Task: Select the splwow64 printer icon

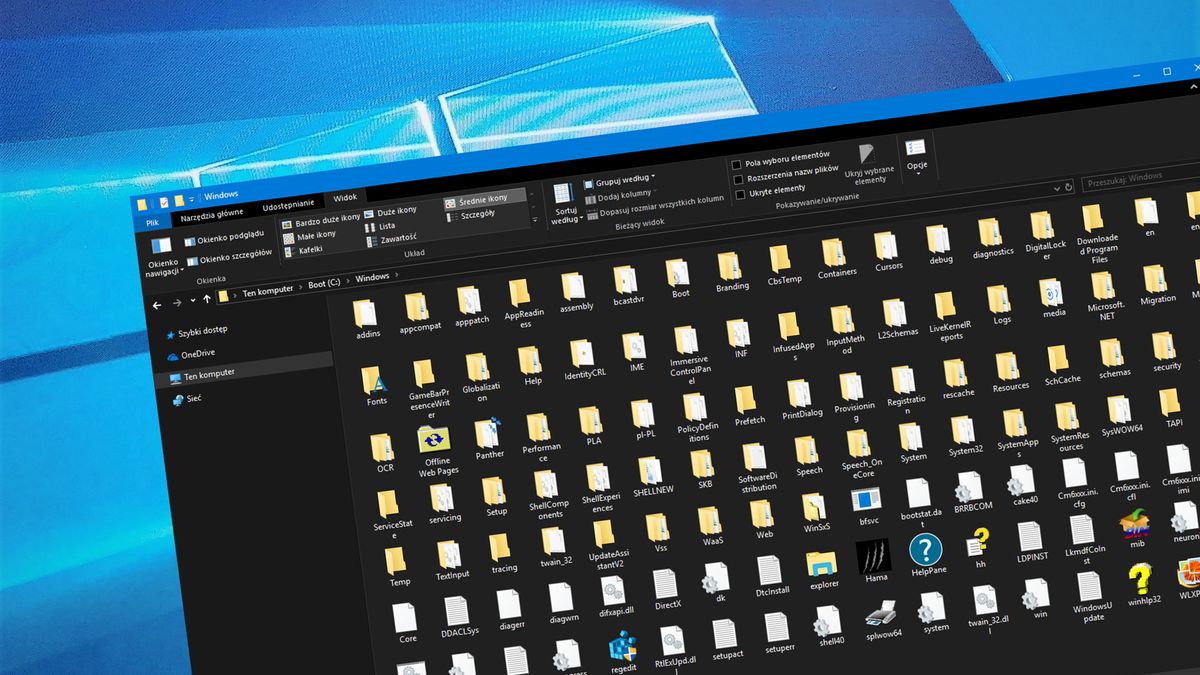Action: tap(880, 614)
